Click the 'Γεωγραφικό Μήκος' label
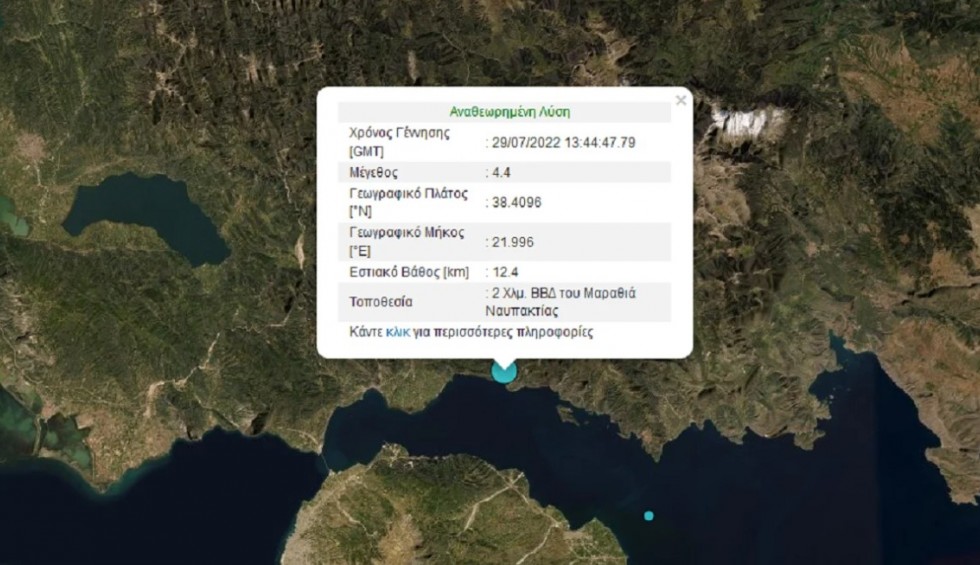Image resolution: width=980 pixels, height=565 pixels. pos(407,232)
